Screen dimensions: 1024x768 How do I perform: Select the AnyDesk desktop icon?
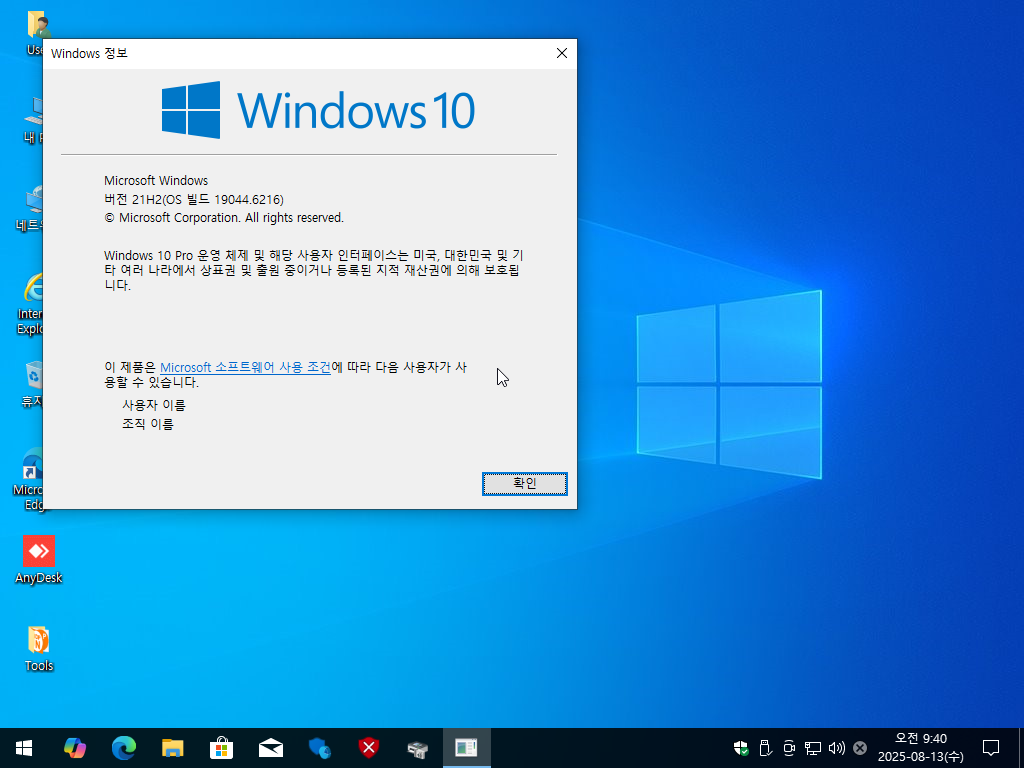pyautogui.click(x=39, y=560)
